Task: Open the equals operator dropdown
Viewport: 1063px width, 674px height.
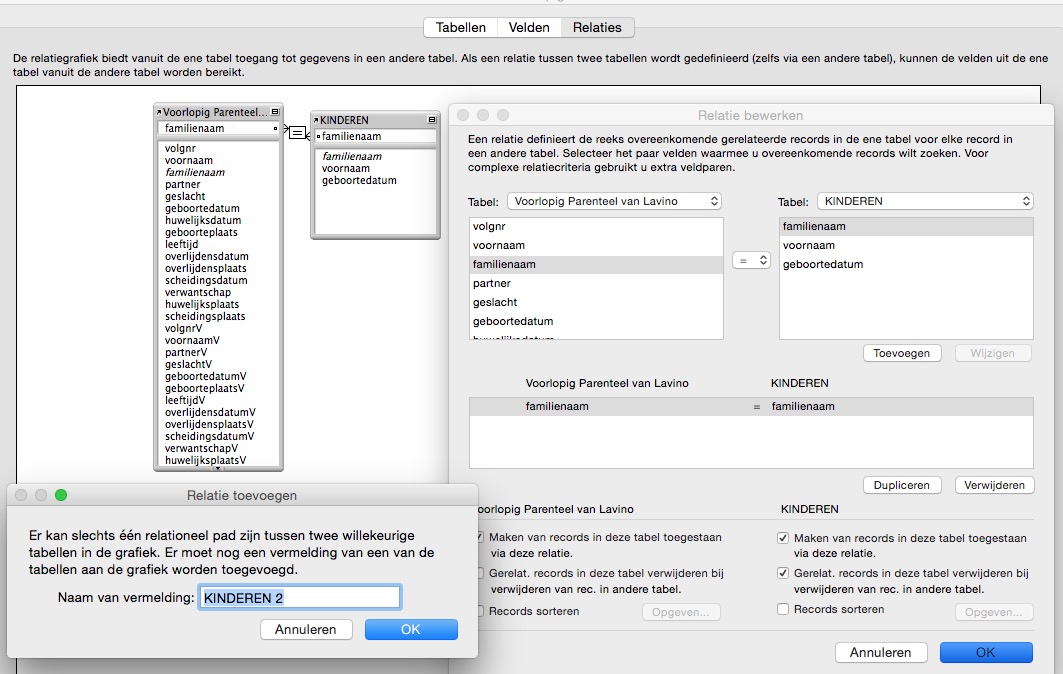Action: 751,260
